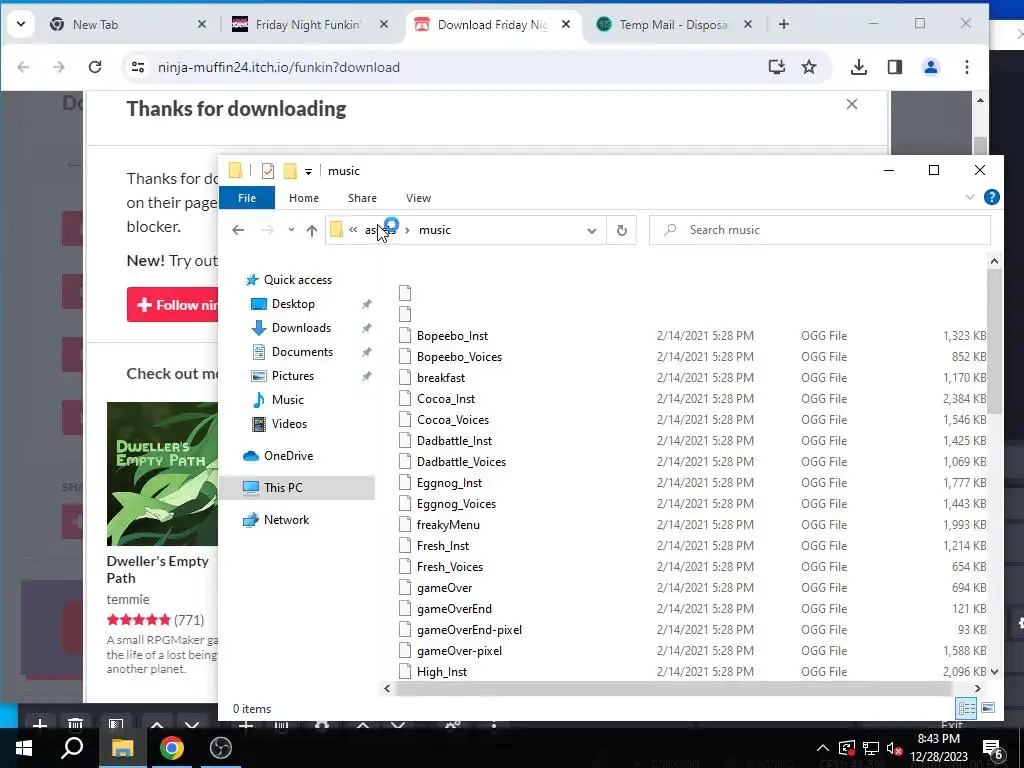Expand hidden breadcrumb path chevrons
Viewport: 1024px width, 768px height.
[x=353, y=230]
